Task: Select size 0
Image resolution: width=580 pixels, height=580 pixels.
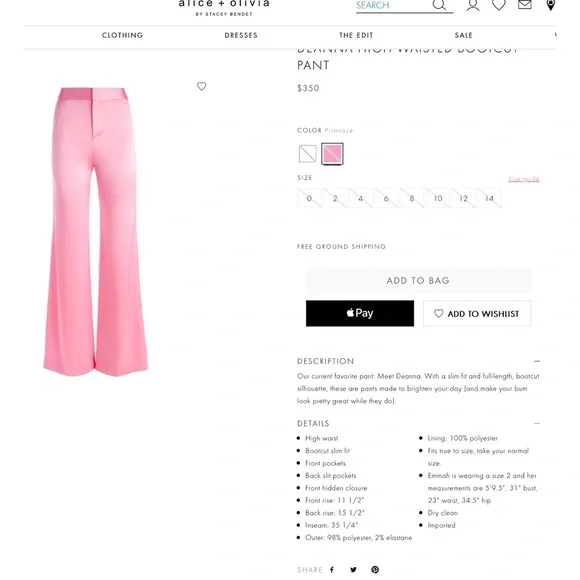Action: (x=309, y=198)
